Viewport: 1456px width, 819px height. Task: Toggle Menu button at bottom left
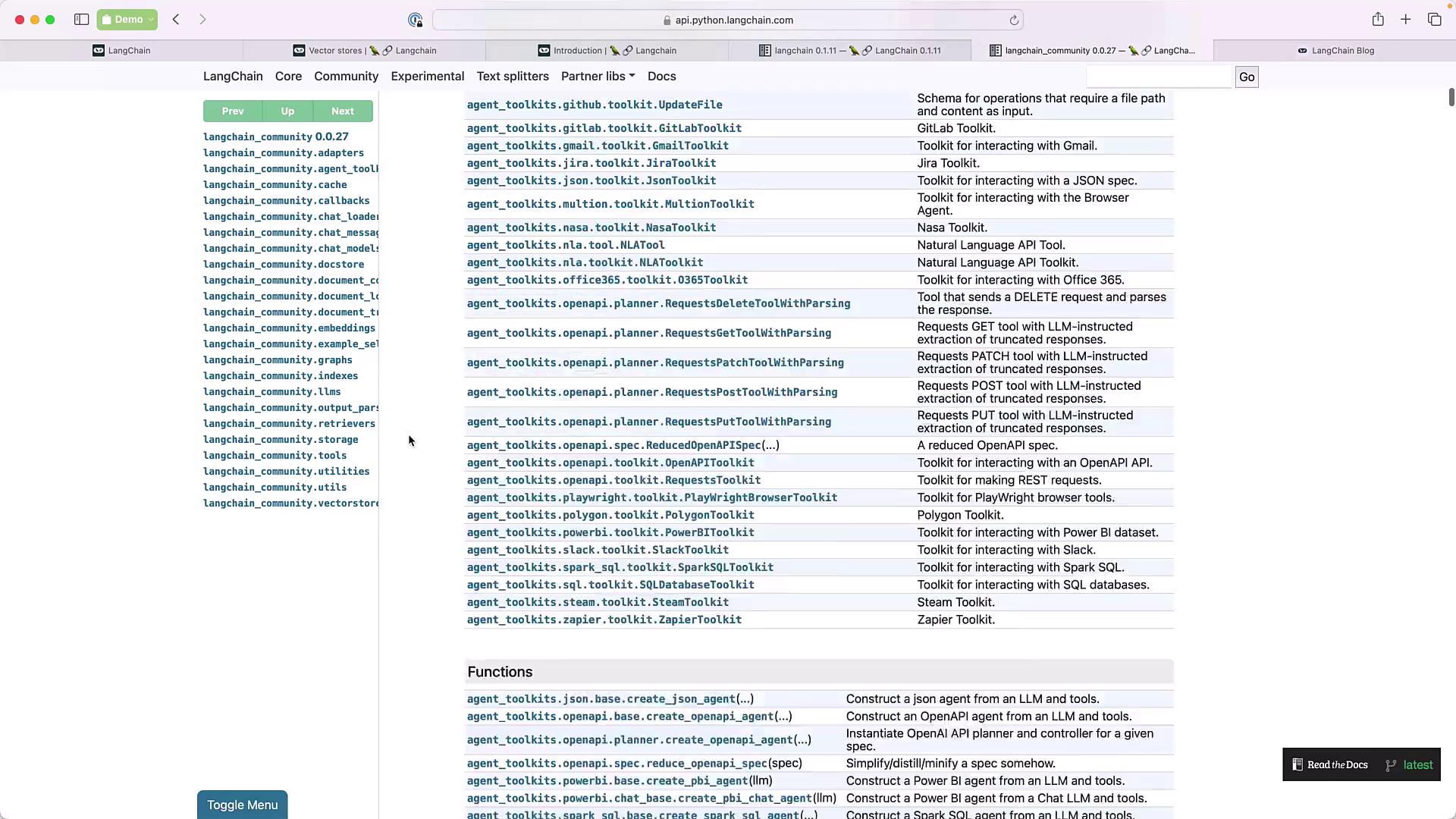242,805
